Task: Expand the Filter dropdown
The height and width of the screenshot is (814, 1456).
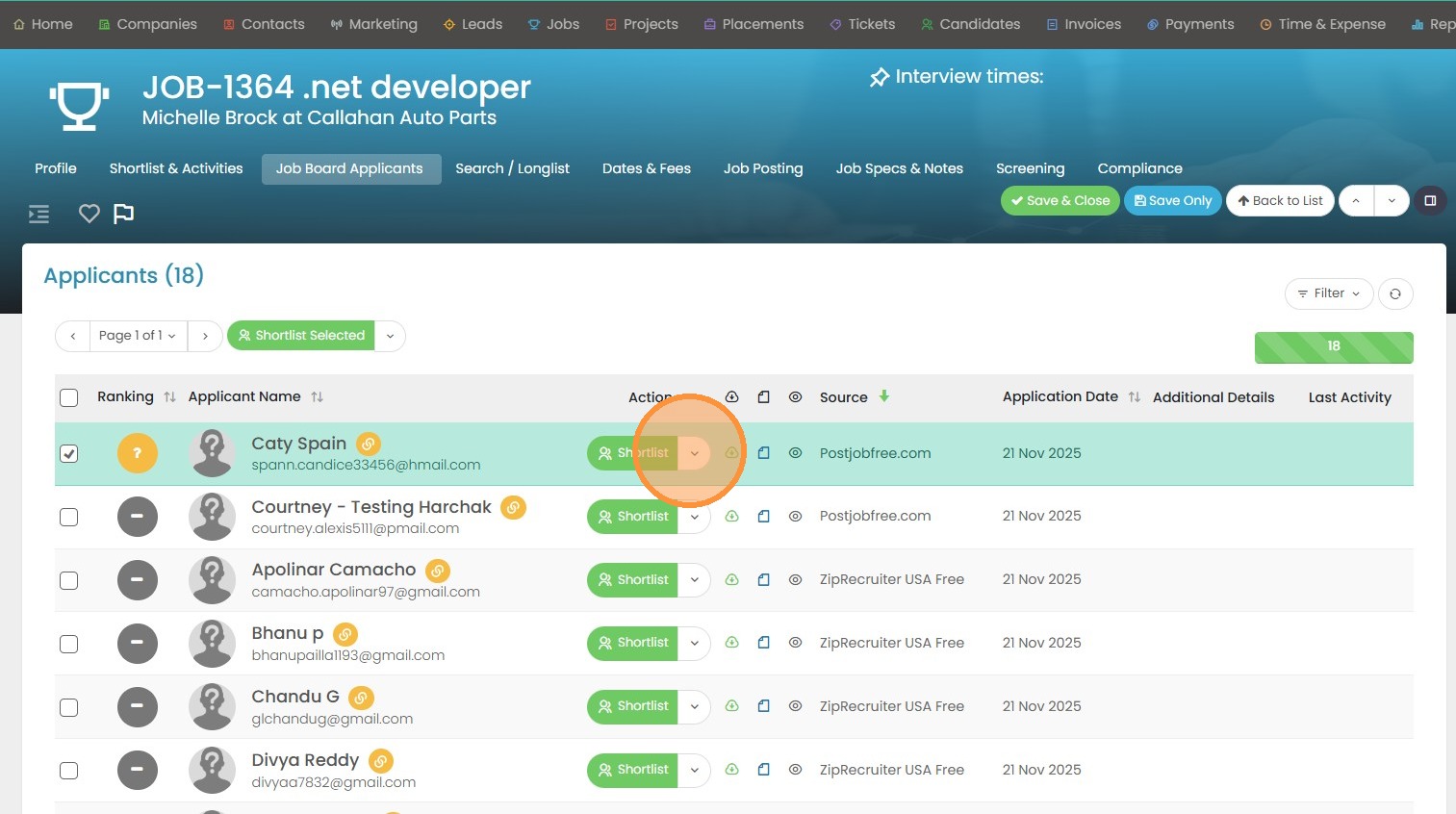Action: point(1328,293)
